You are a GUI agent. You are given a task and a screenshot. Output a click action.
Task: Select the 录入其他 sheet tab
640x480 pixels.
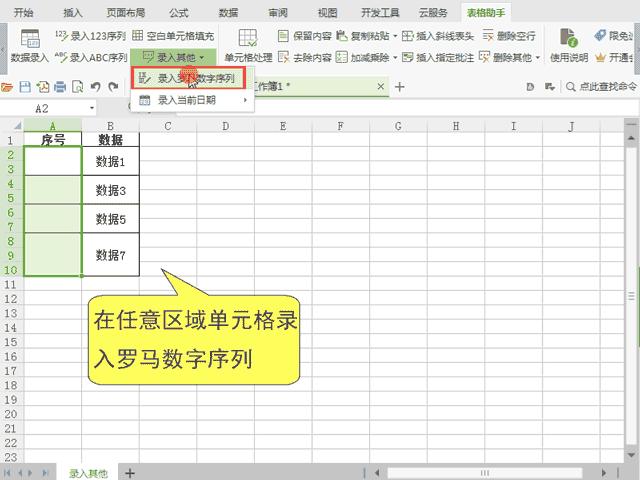(x=88, y=473)
